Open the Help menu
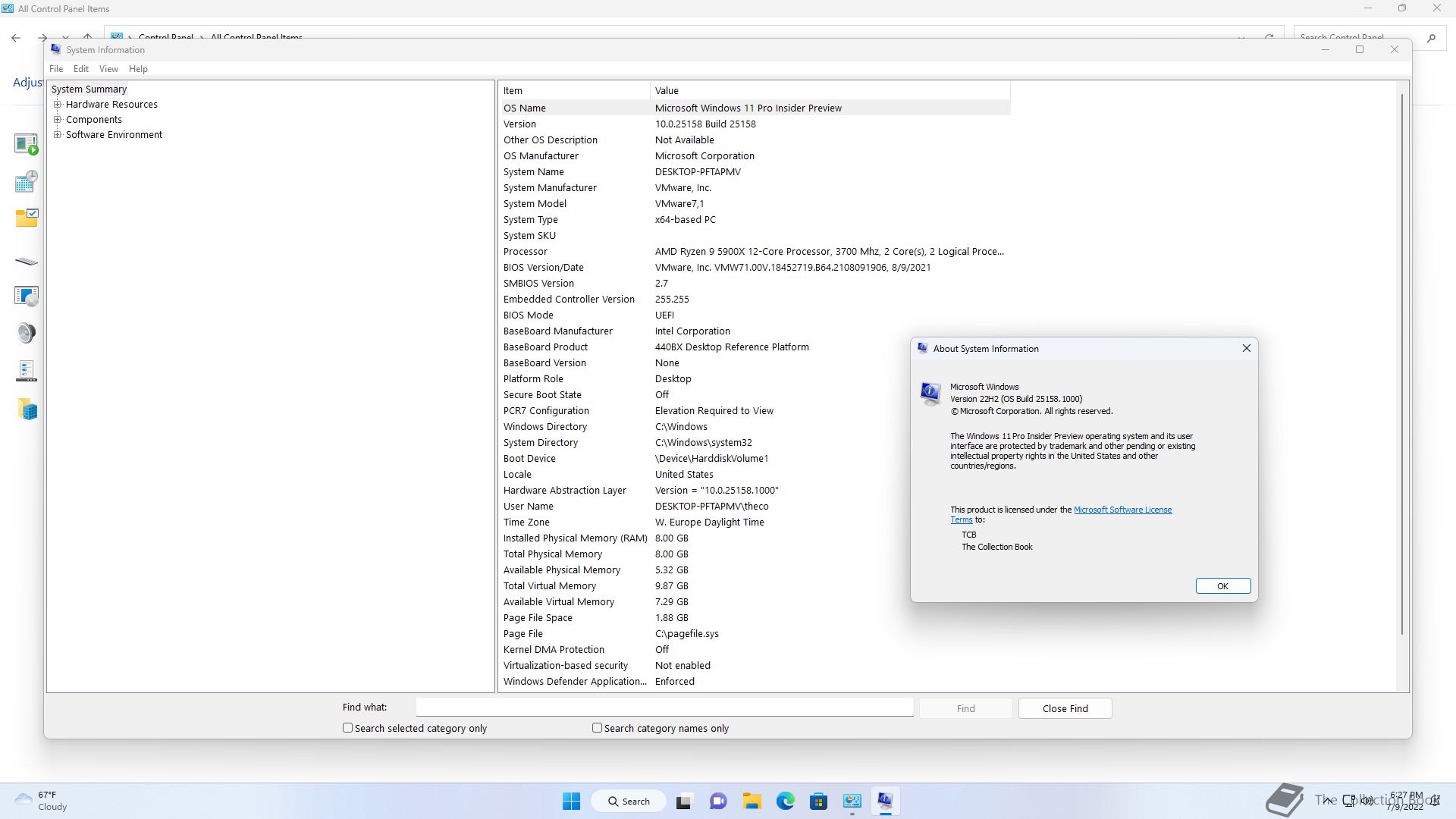The height and width of the screenshot is (819, 1456). point(138,69)
